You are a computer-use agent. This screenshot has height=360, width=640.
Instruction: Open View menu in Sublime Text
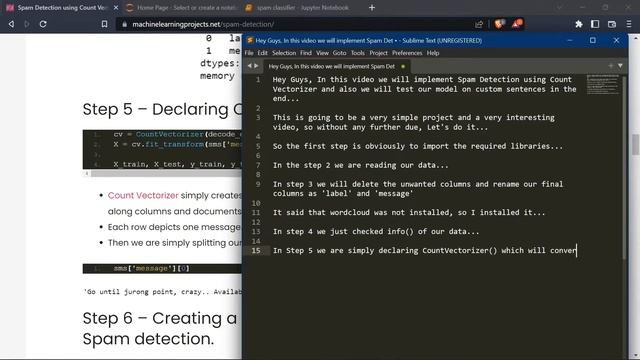[x=322, y=53]
